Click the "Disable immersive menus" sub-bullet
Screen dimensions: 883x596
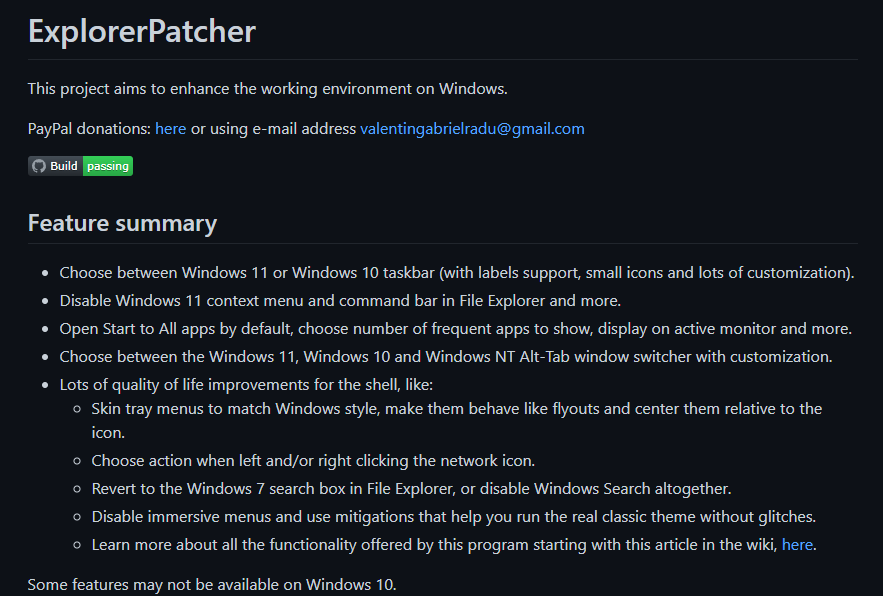[x=453, y=517]
